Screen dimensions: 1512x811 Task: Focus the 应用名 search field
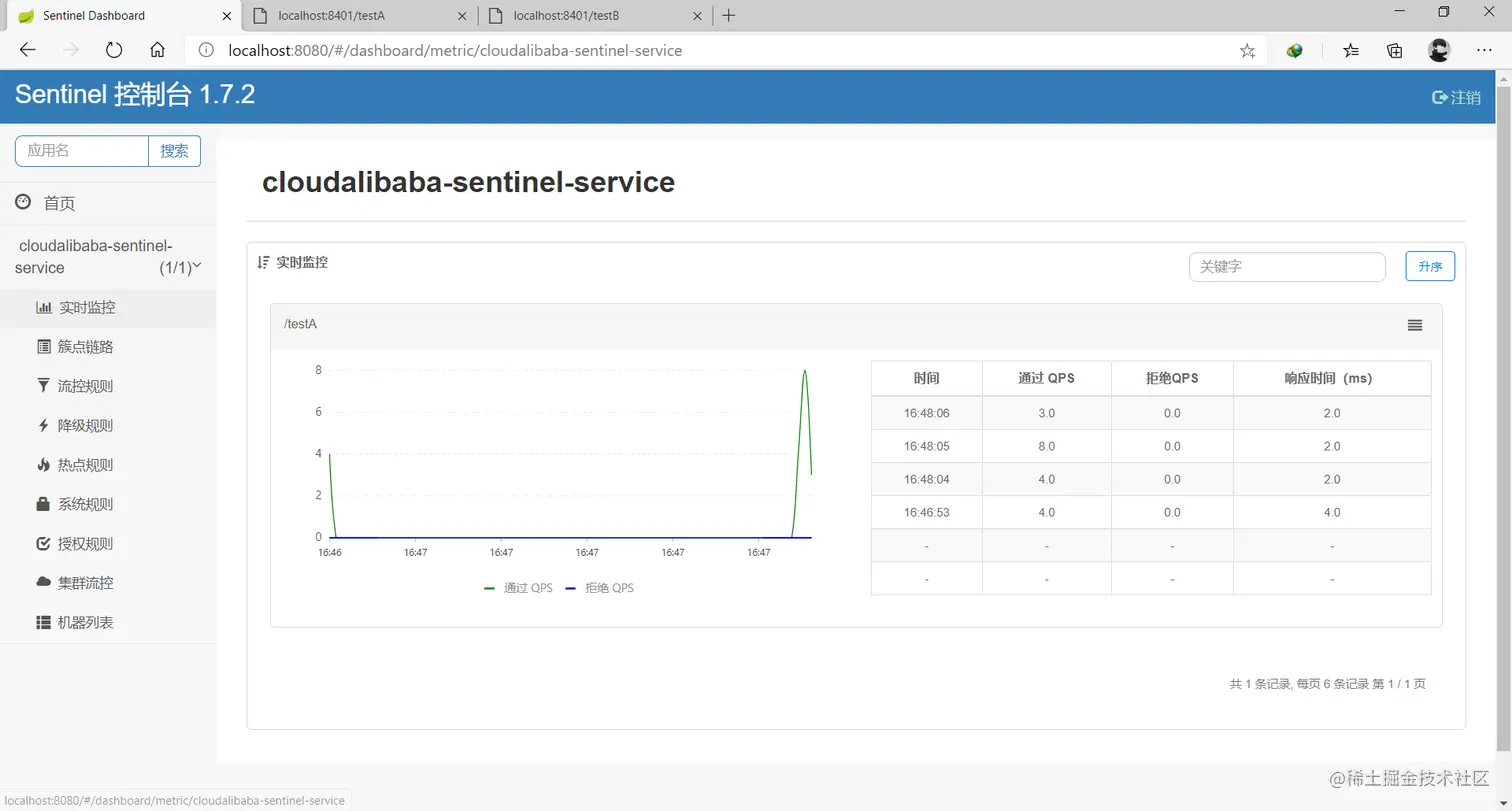click(x=82, y=151)
